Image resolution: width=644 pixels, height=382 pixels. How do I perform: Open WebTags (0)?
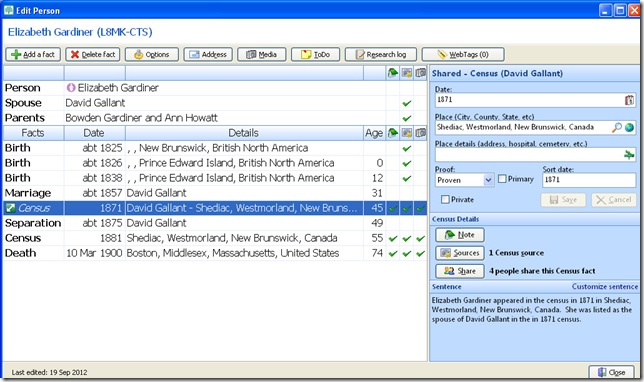click(463, 54)
